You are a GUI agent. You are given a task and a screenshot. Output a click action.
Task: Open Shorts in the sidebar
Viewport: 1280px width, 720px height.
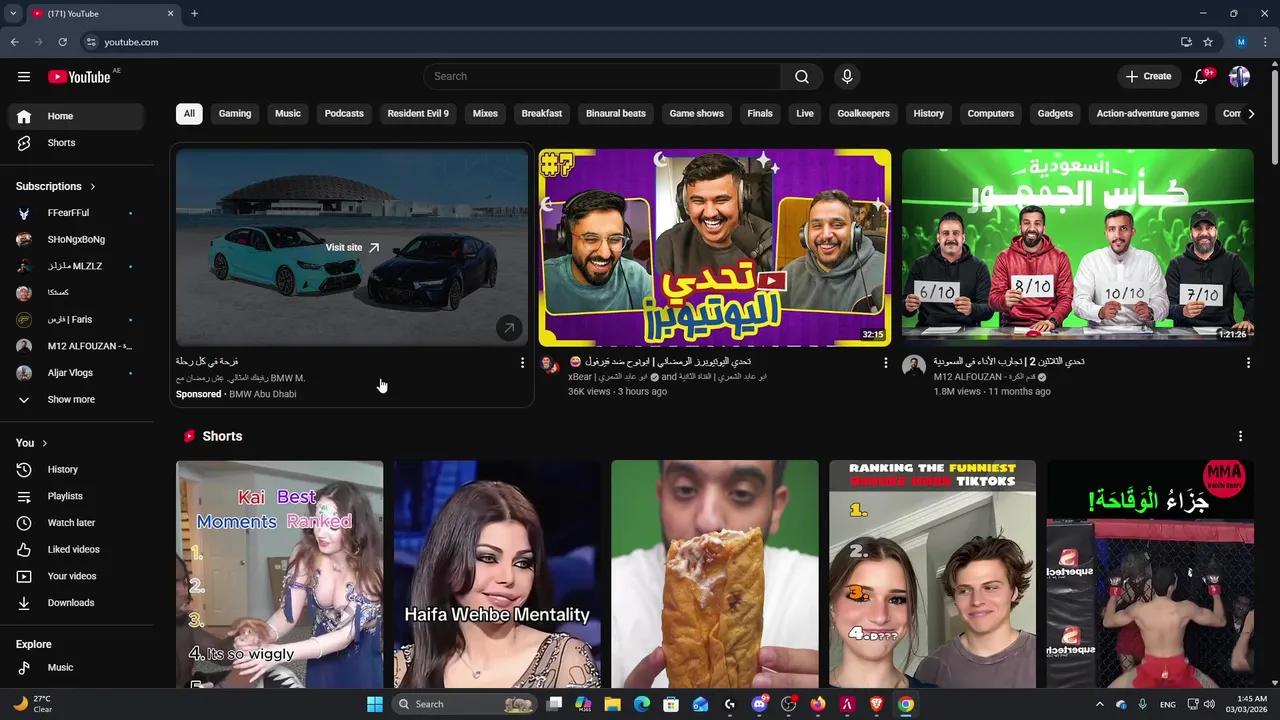tap(76, 143)
